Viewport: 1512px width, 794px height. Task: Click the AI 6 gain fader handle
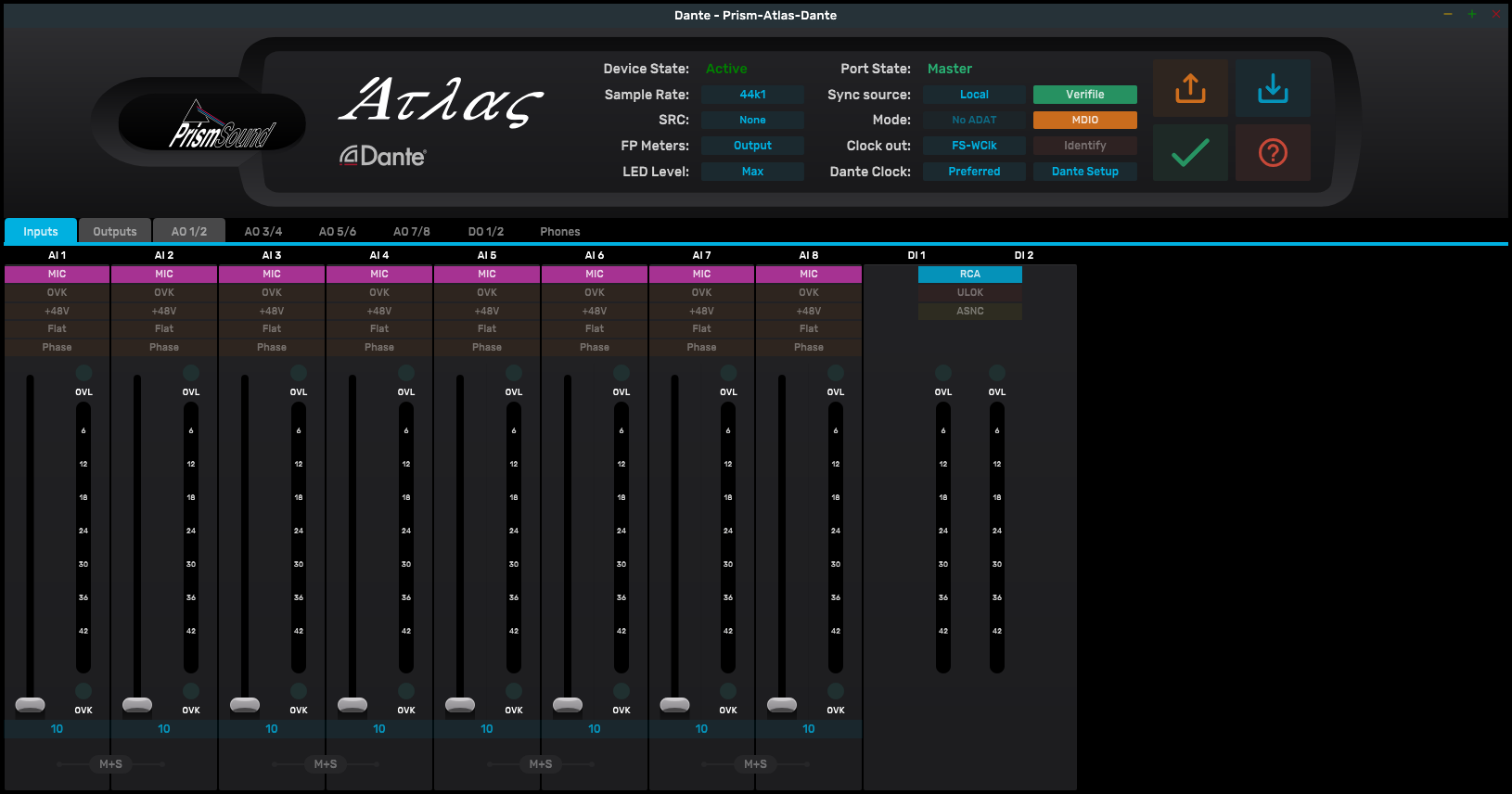click(568, 706)
